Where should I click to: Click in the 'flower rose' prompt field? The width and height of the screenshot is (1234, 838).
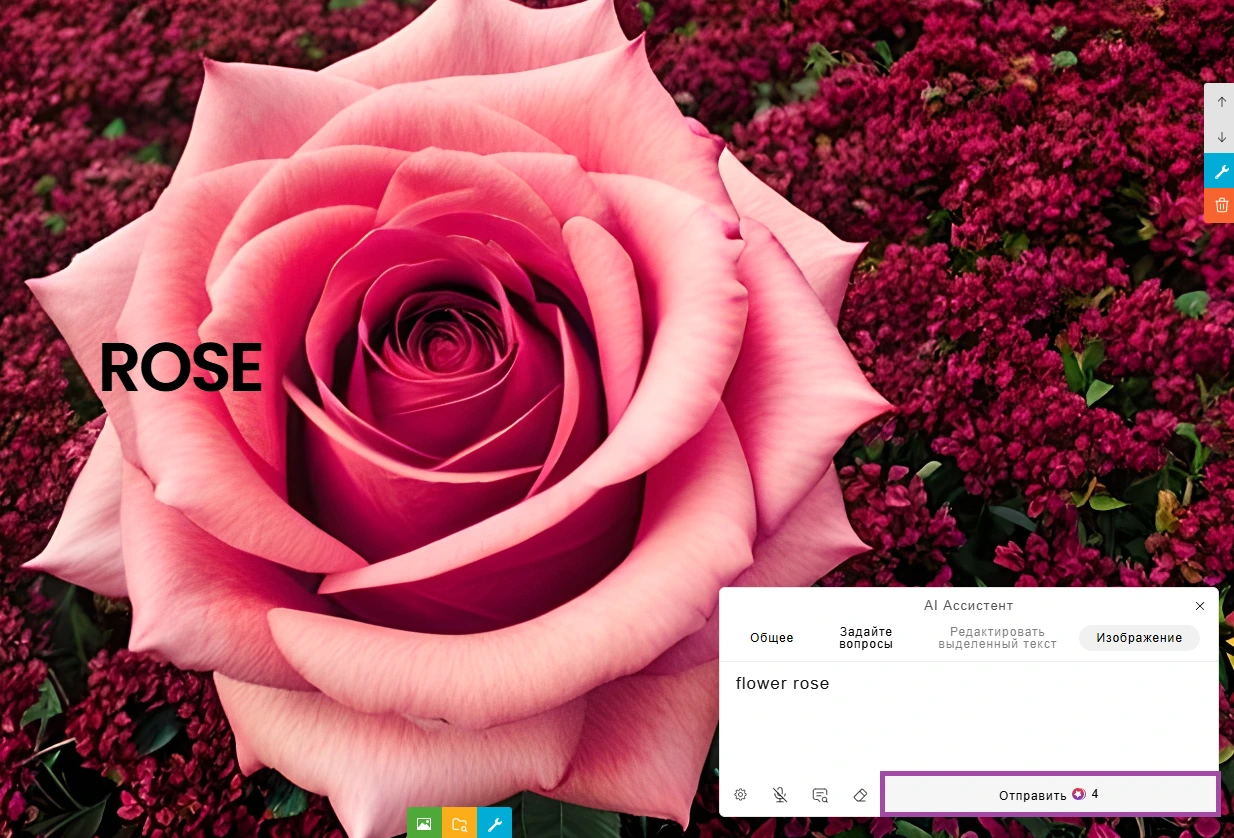pyautogui.click(x=969, y=716)
